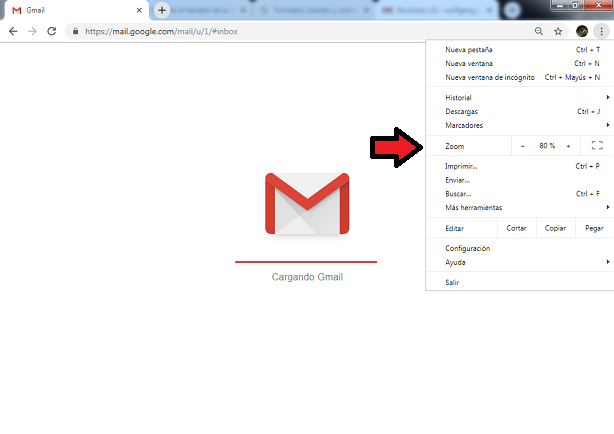Expand the Marcadores submenu

click(x=520, y=125)
